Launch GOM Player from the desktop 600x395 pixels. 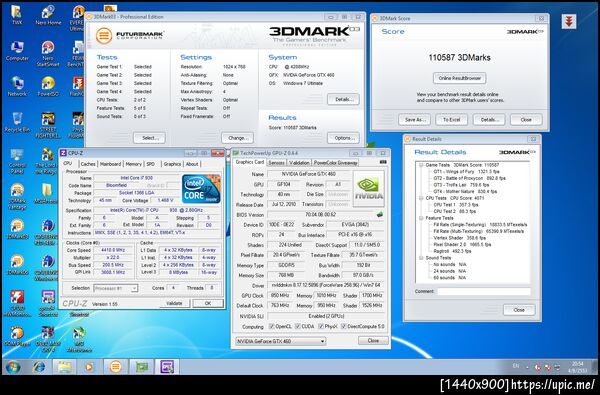pos(17,336)
